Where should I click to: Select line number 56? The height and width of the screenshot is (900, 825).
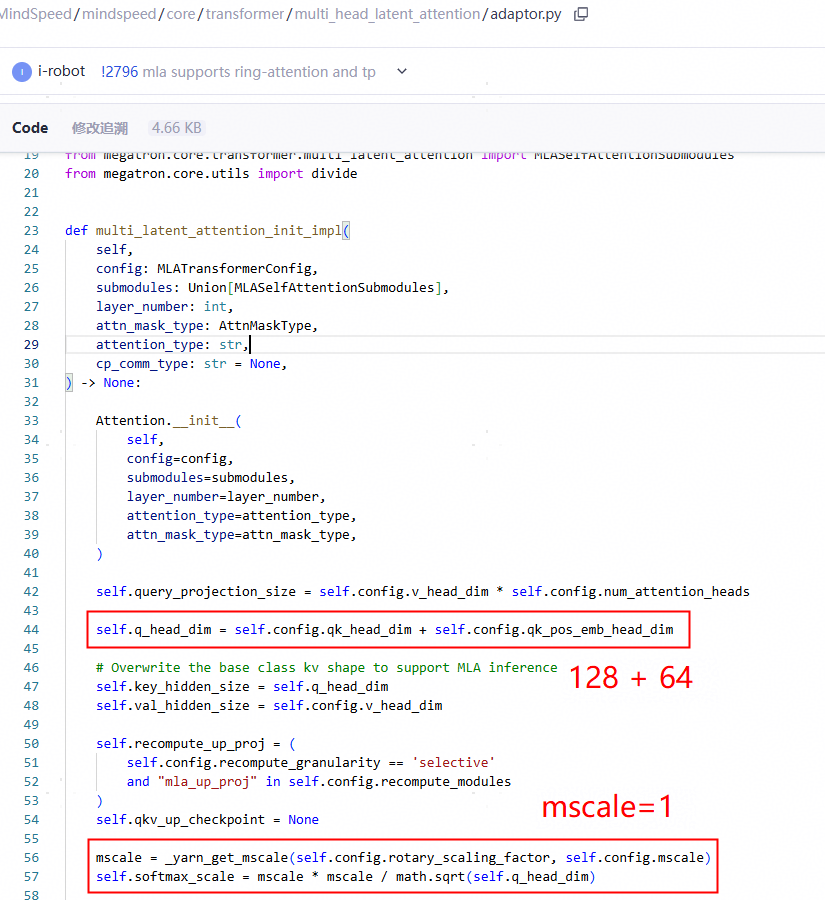(32, 858)
